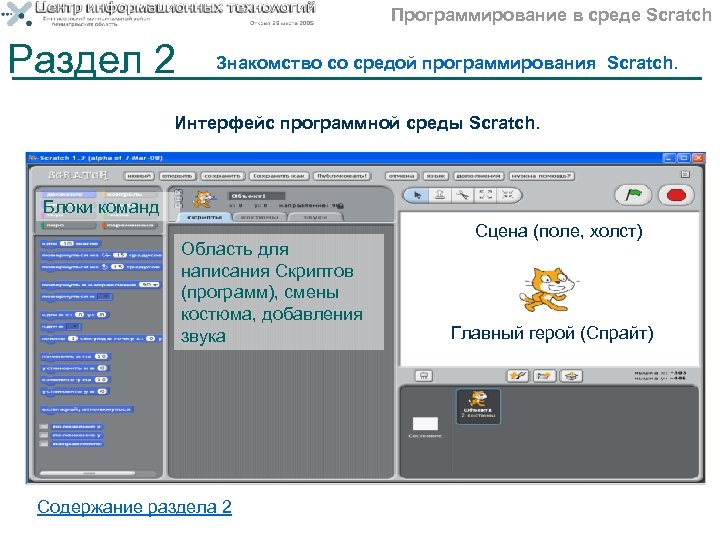This screenshot has height=540, width=720.
Task: Switch to presentation mode icon below stage
Action: tap(423, 376)
